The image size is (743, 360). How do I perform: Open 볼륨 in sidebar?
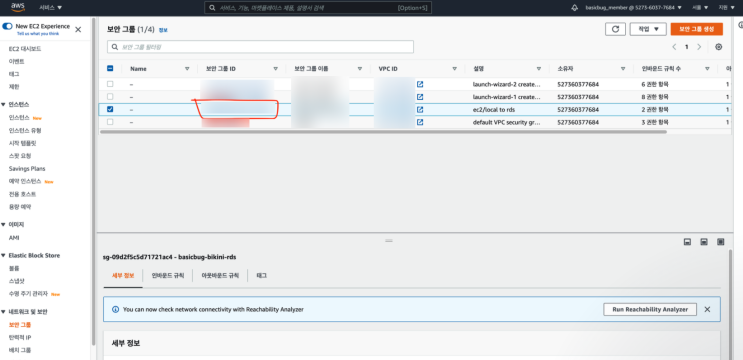(x=14, y=268)
